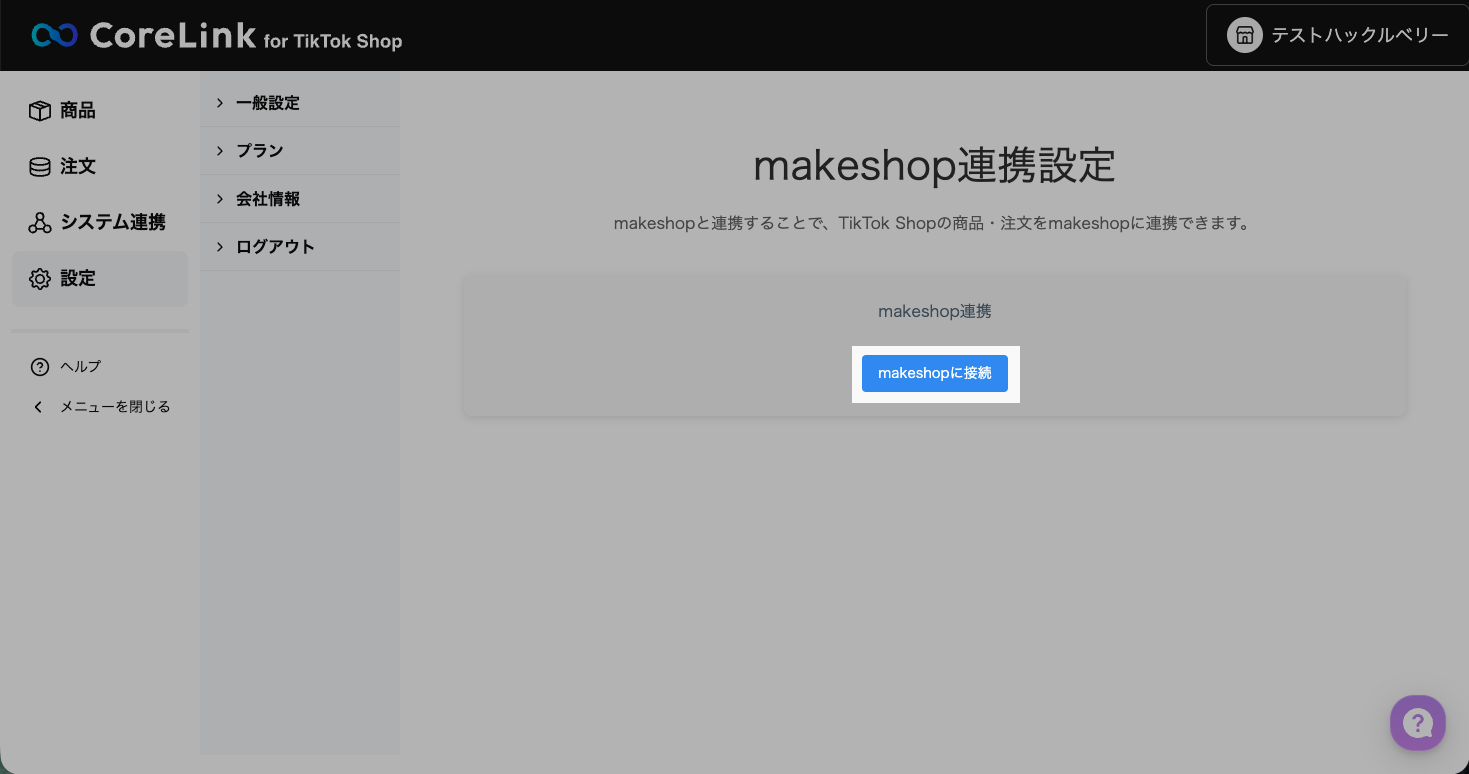1469x774 pixels.
Task: Expand the プラン chevron
Action: (220, 151)
